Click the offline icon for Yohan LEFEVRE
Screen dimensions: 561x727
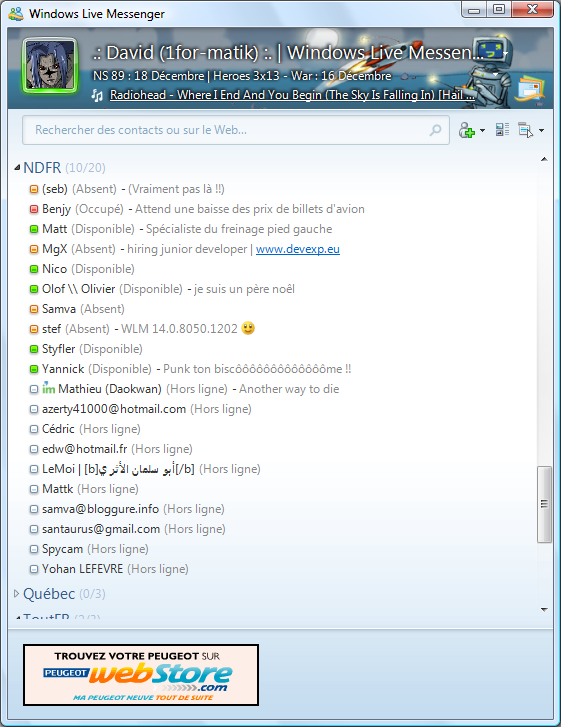coord(34,569)
